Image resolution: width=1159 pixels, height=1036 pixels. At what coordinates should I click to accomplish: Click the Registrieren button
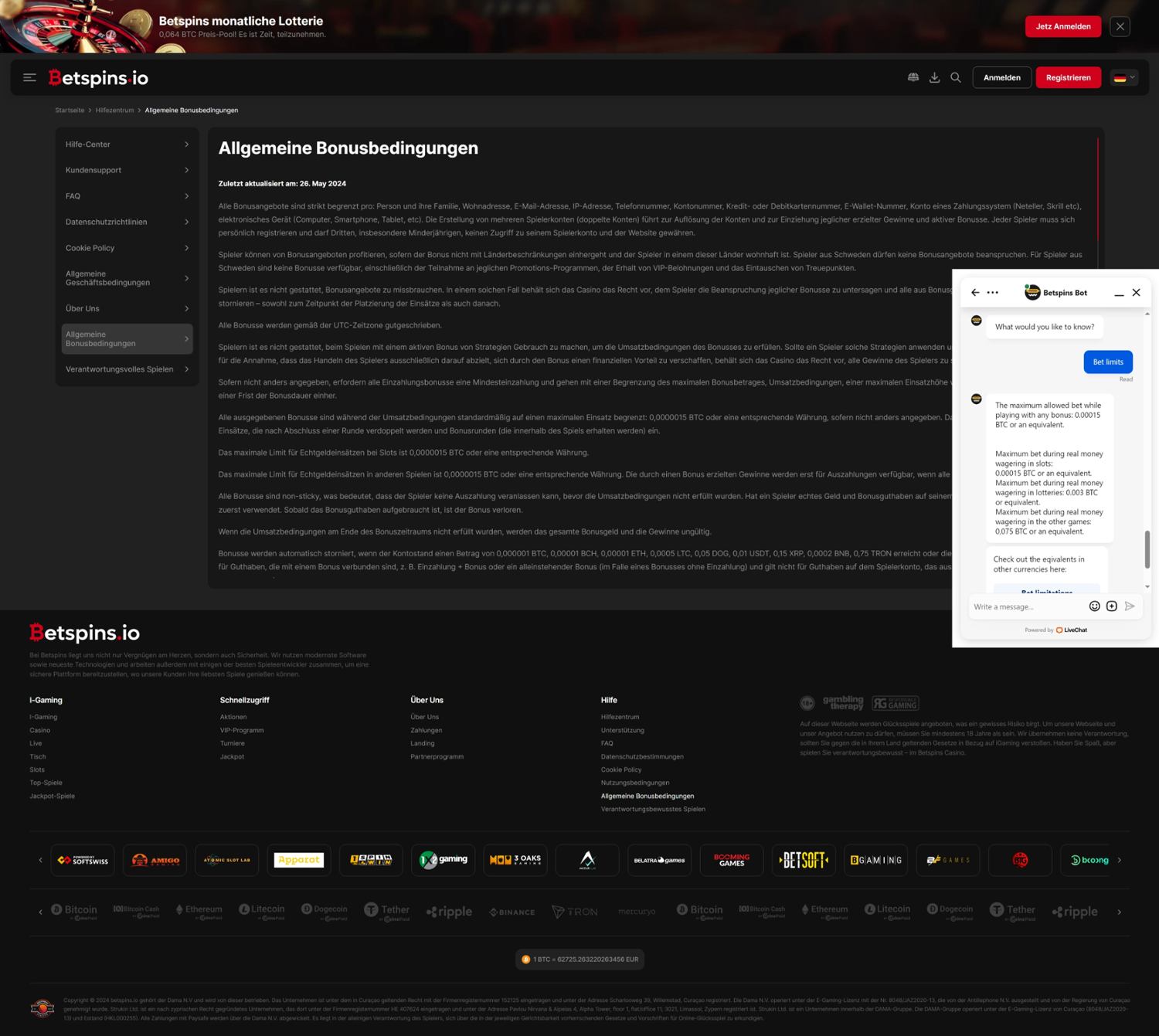click(x=1068, y=78)
